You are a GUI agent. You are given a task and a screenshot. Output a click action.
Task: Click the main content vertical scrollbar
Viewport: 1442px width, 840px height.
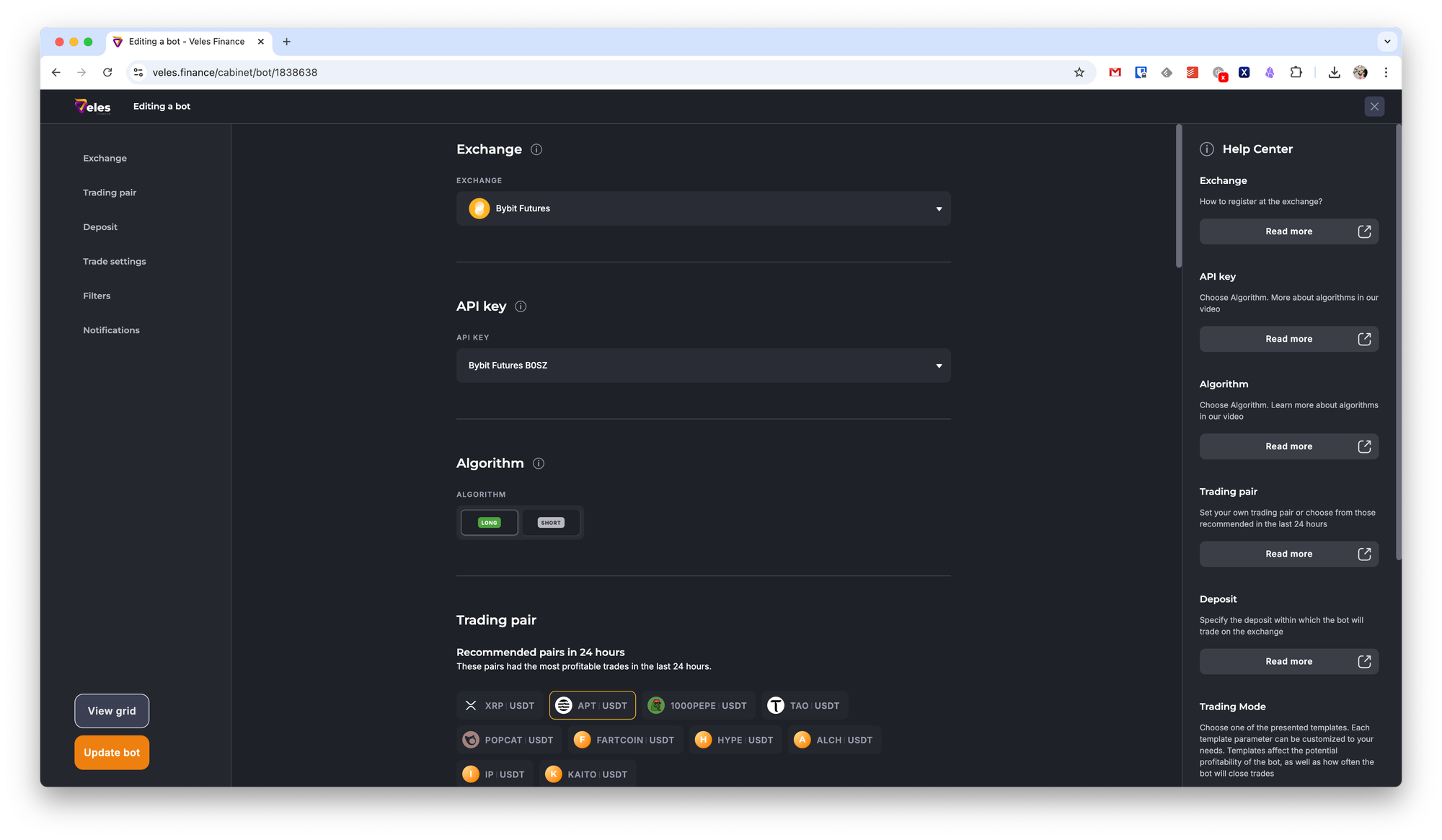tap(1179, 196)
